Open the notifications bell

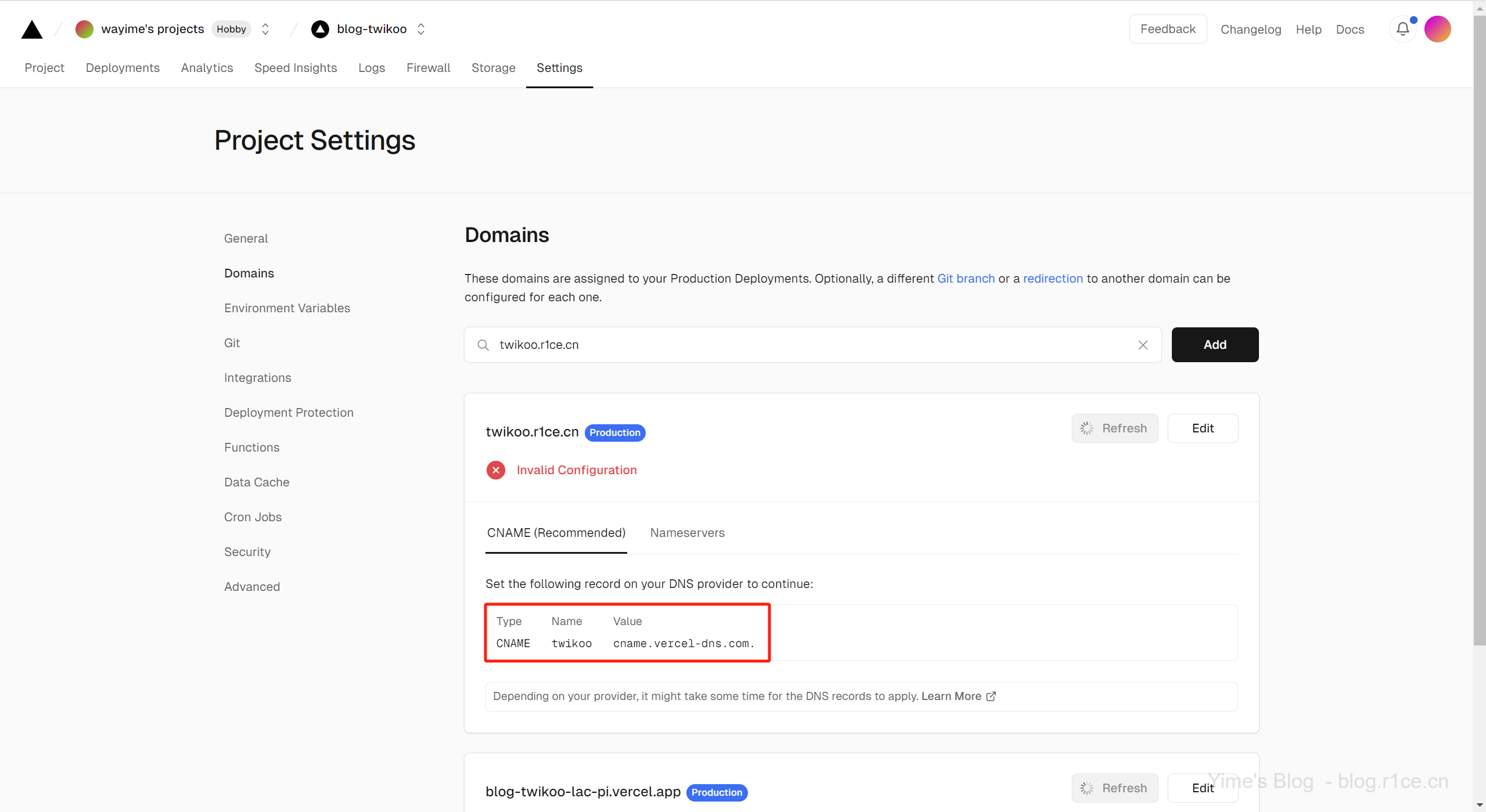[1402, 29]
